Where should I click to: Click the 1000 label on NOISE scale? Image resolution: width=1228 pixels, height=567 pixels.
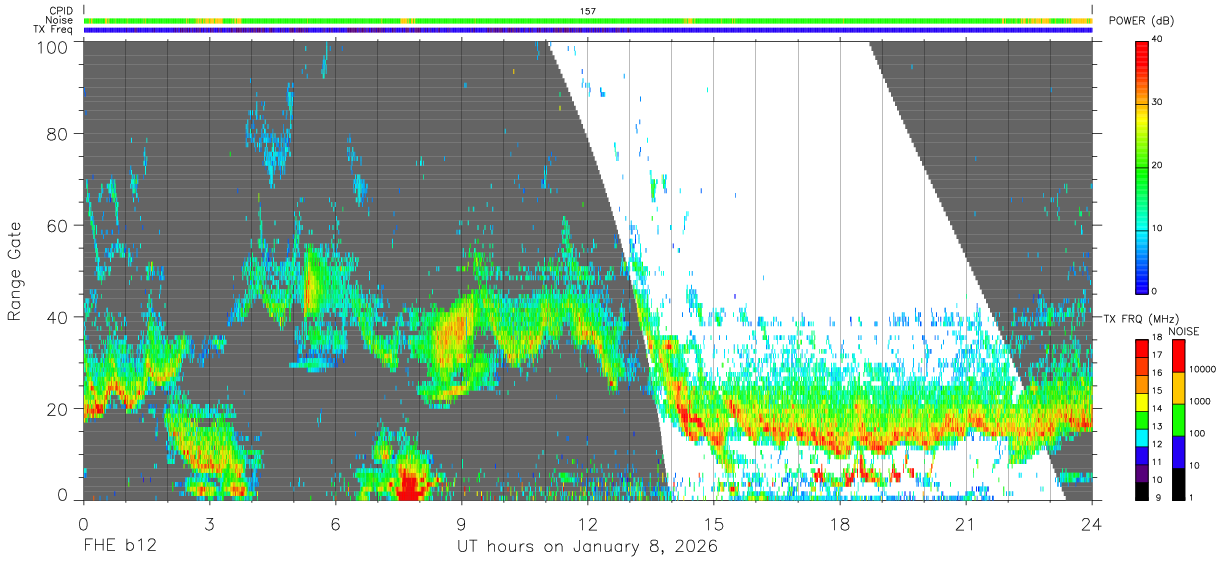pos(1200,401)
